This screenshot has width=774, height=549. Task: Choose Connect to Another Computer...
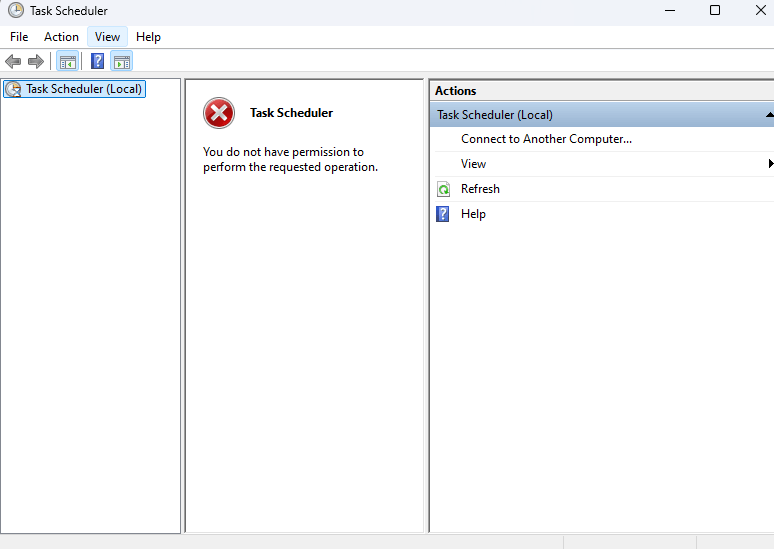click(546, 139)
